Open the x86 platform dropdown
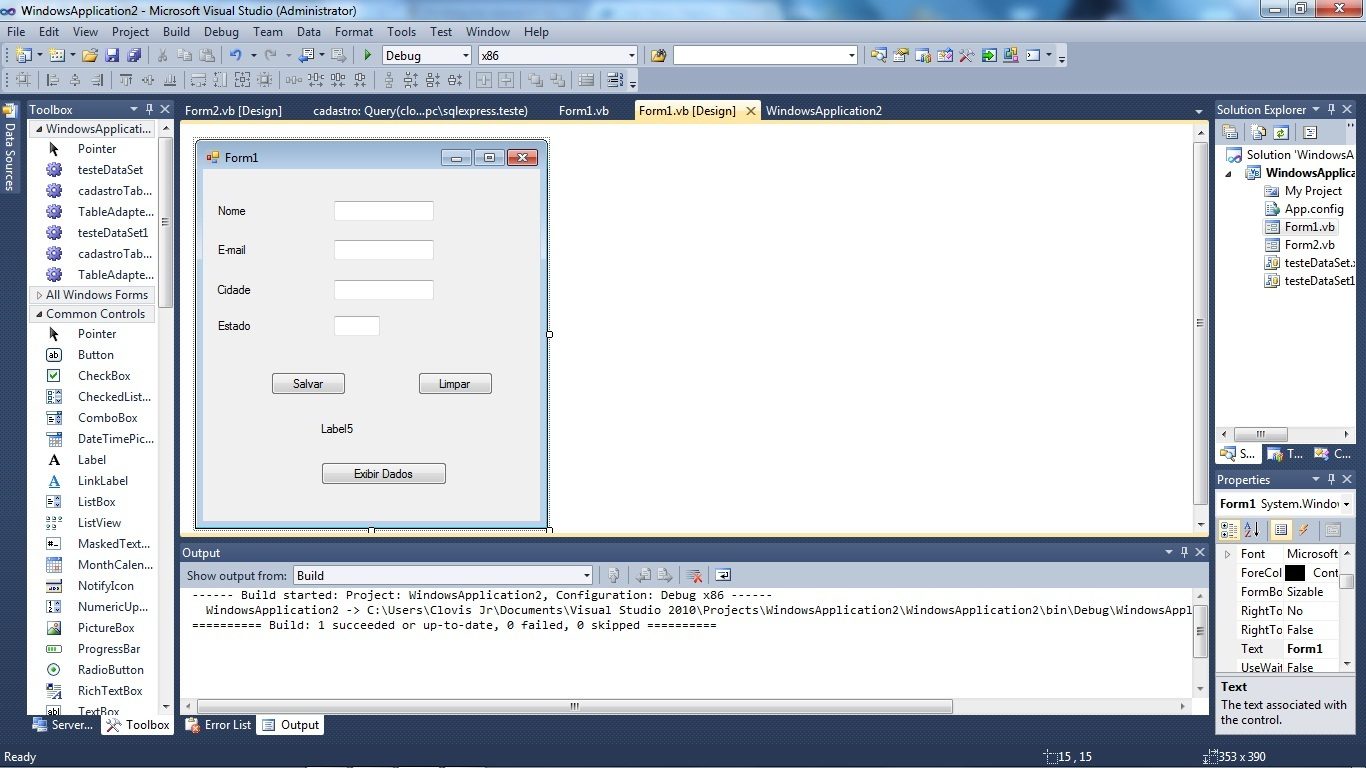This screenshot has height=768, width=1366. tap(631, 55)
